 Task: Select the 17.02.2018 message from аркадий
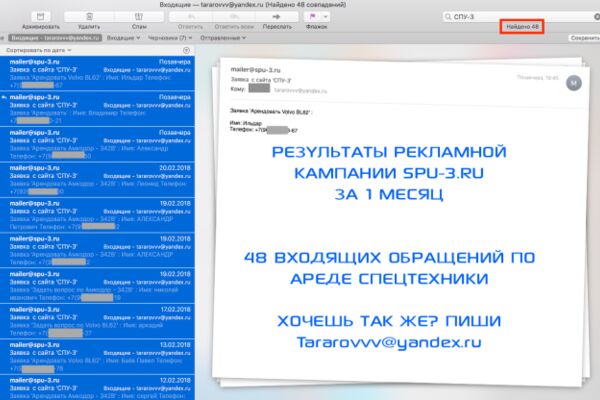click(x=97, y=321)
